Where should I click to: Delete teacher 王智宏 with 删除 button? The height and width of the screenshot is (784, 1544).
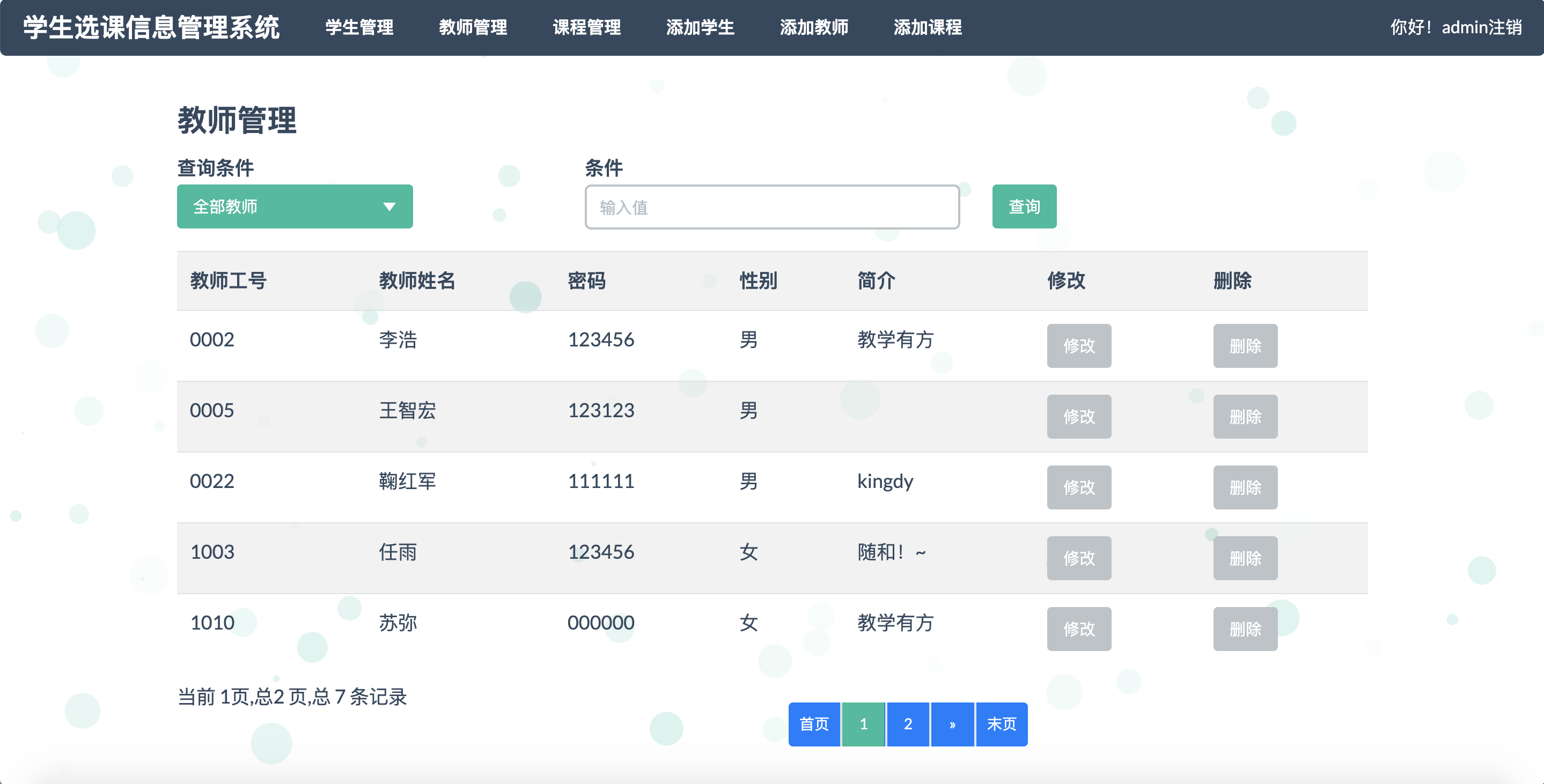click(x=1246, y=416)
